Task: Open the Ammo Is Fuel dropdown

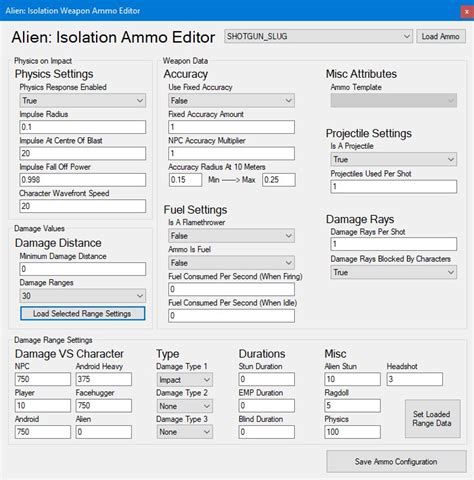Action: tap(231, 263)
